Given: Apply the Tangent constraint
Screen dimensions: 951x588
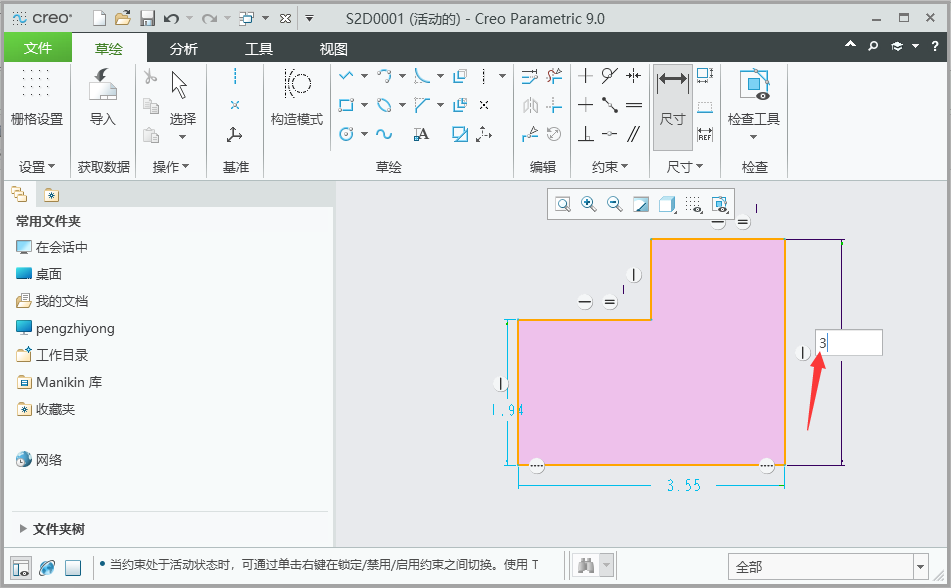Looking at the screenshot, I should pos(610,76).
